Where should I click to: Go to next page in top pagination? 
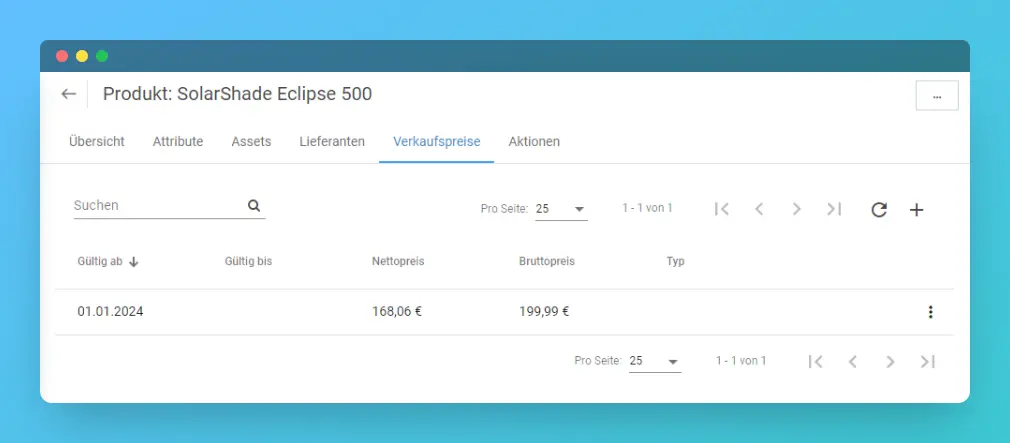797,209
